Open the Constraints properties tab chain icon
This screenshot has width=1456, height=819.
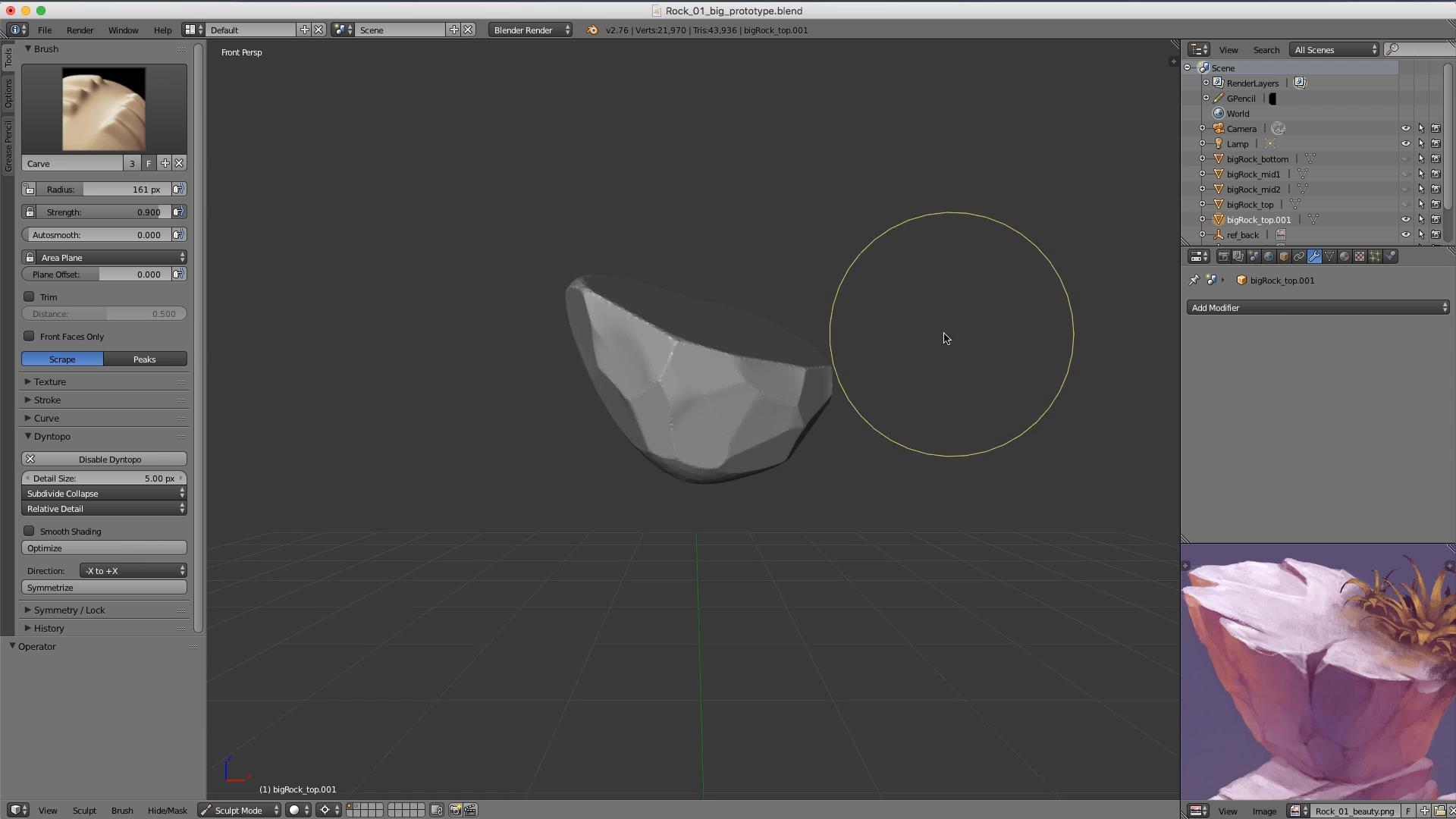[x=1299, y=256]
